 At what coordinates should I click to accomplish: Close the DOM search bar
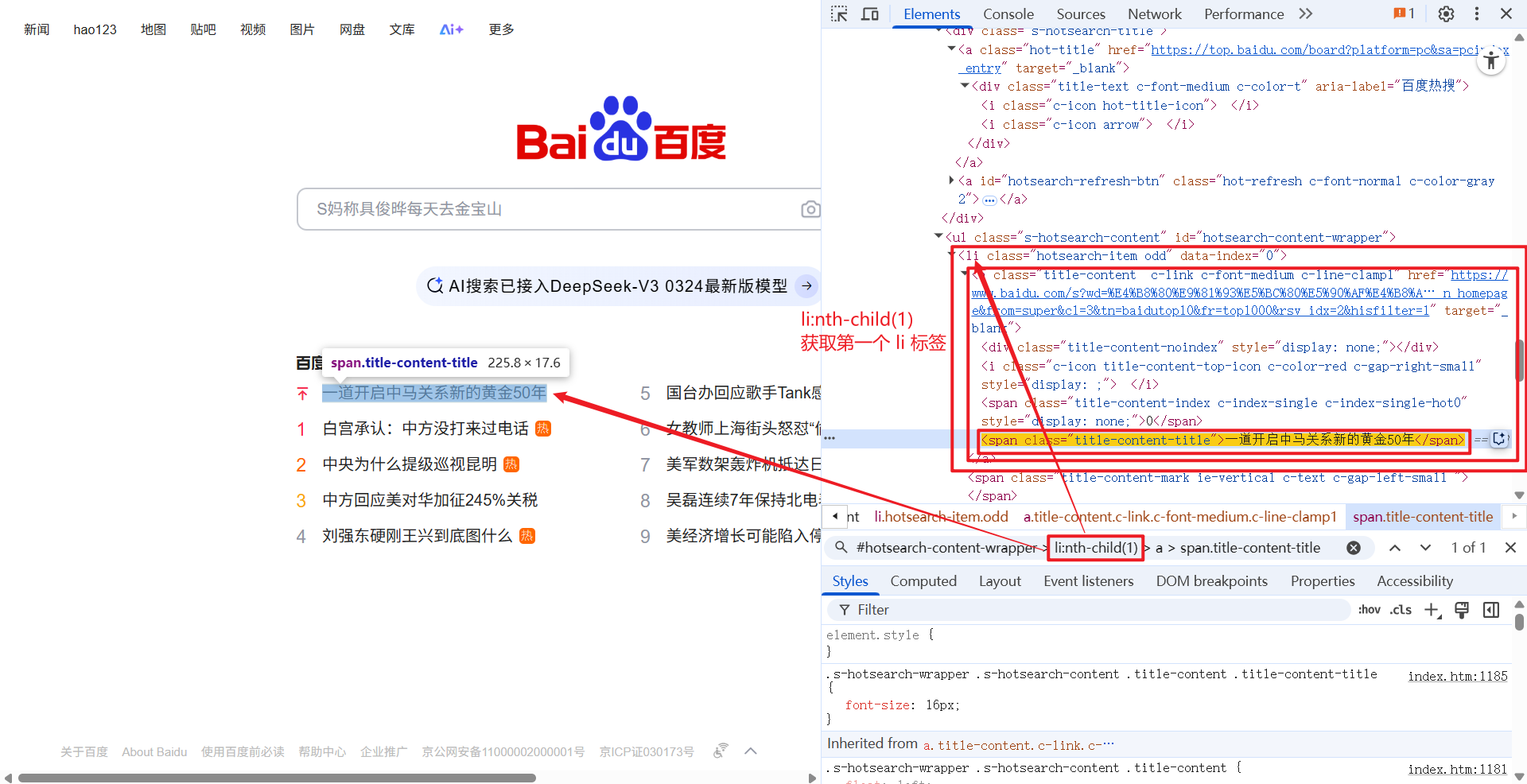(1510, 548)
